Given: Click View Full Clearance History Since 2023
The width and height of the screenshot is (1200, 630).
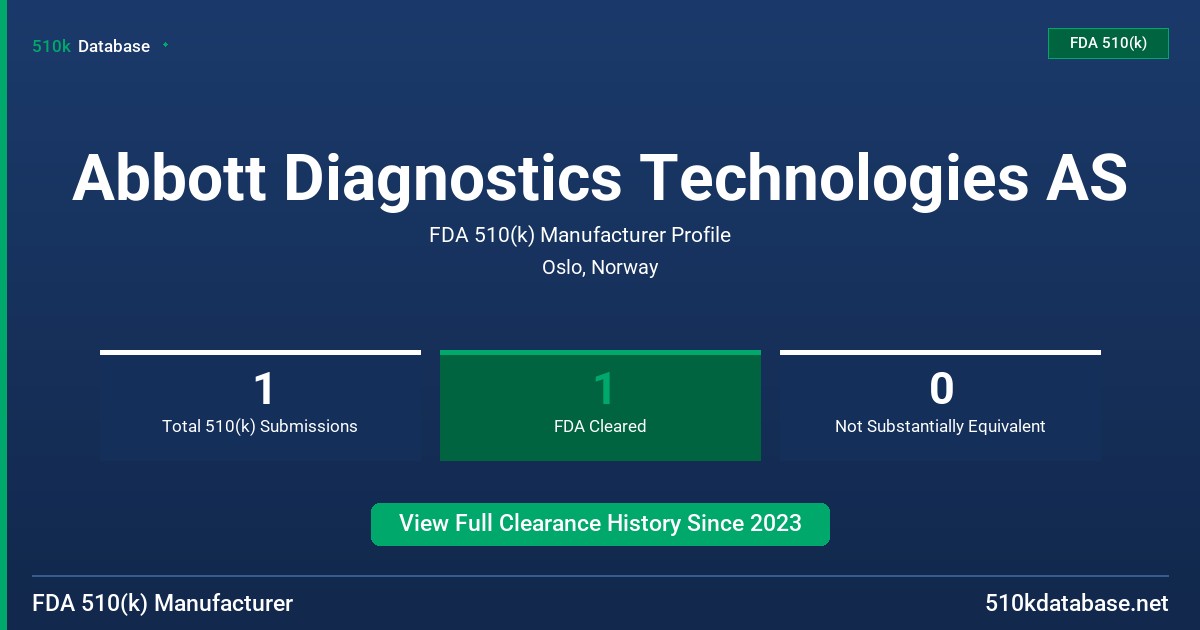Looking at the screenshot, I should click(600, 524).
